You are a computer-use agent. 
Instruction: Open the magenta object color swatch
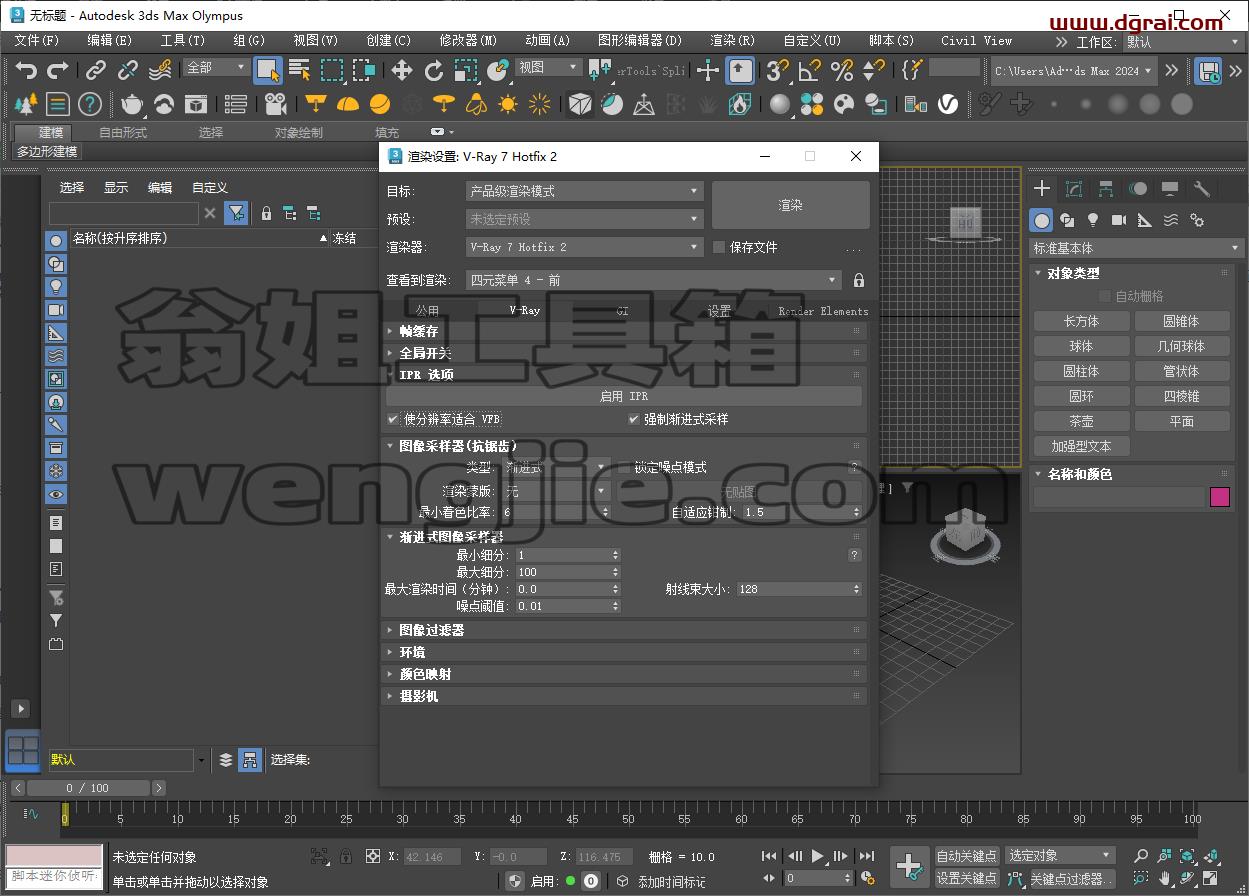click(1219, 497)
